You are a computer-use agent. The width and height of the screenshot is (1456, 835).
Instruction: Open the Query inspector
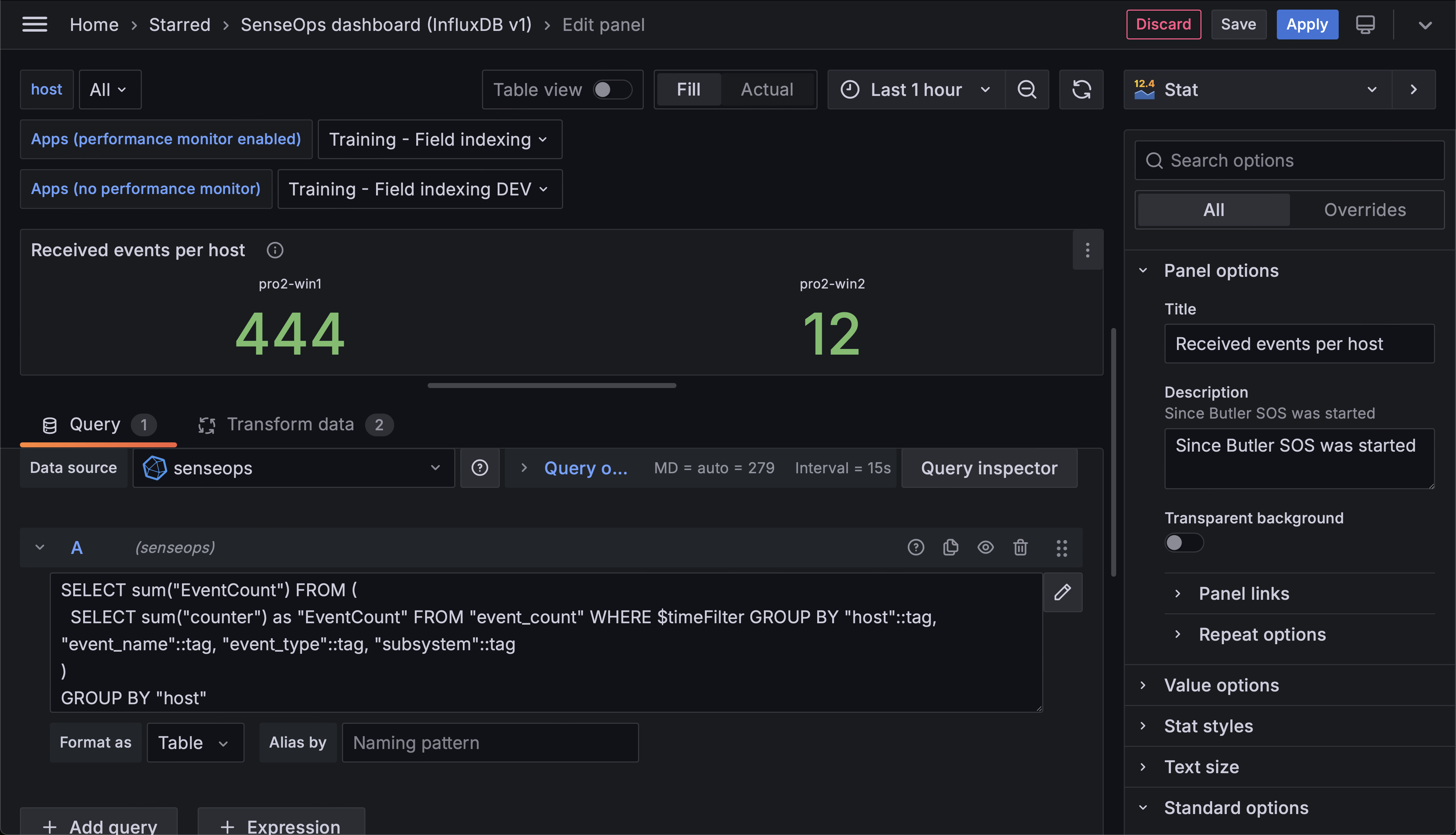989,468
